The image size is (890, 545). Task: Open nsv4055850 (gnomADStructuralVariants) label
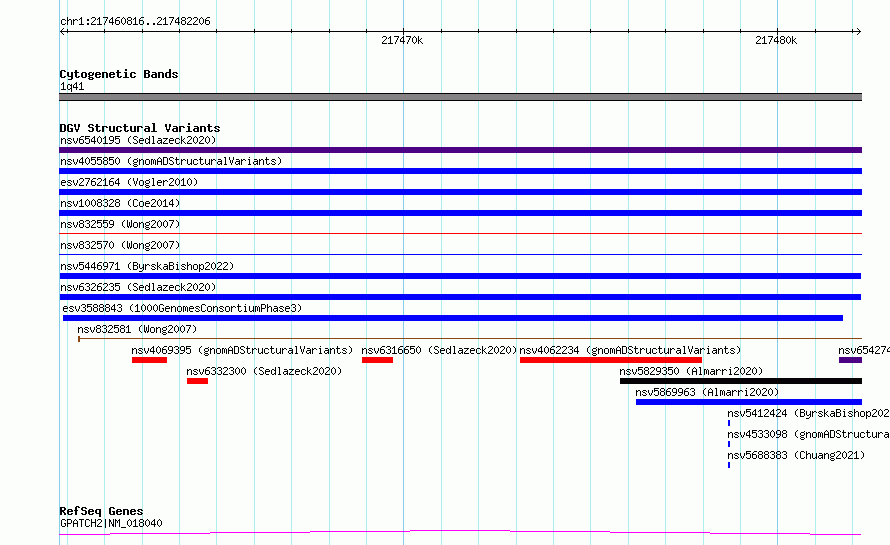click(x=171, y=161)
